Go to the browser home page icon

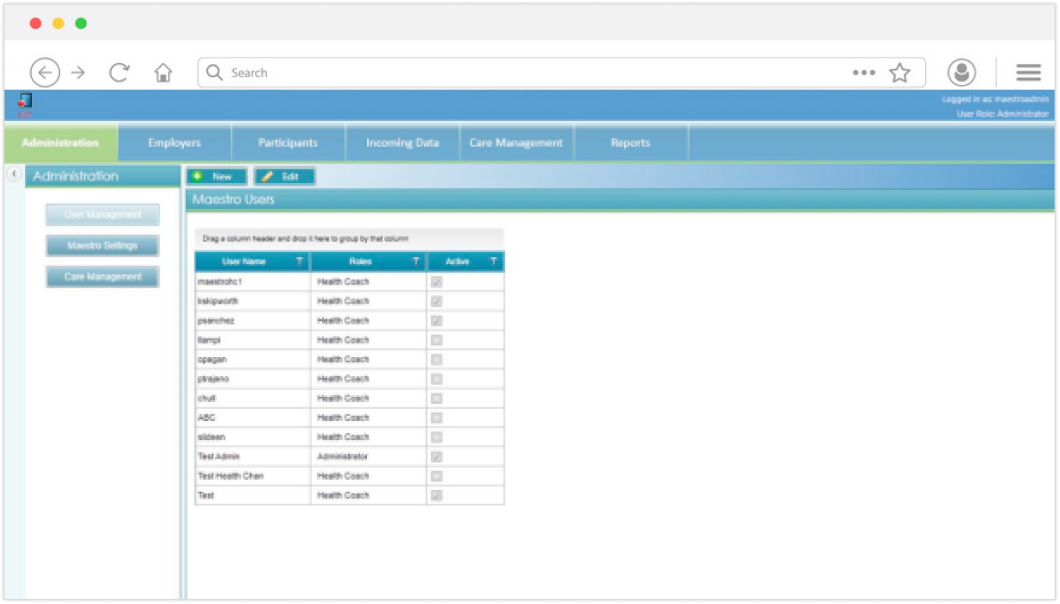pyautogui.click(x=163, y=72)
